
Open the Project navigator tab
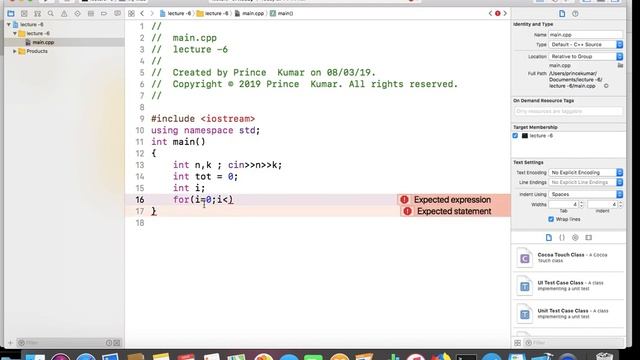click(11, 13)
